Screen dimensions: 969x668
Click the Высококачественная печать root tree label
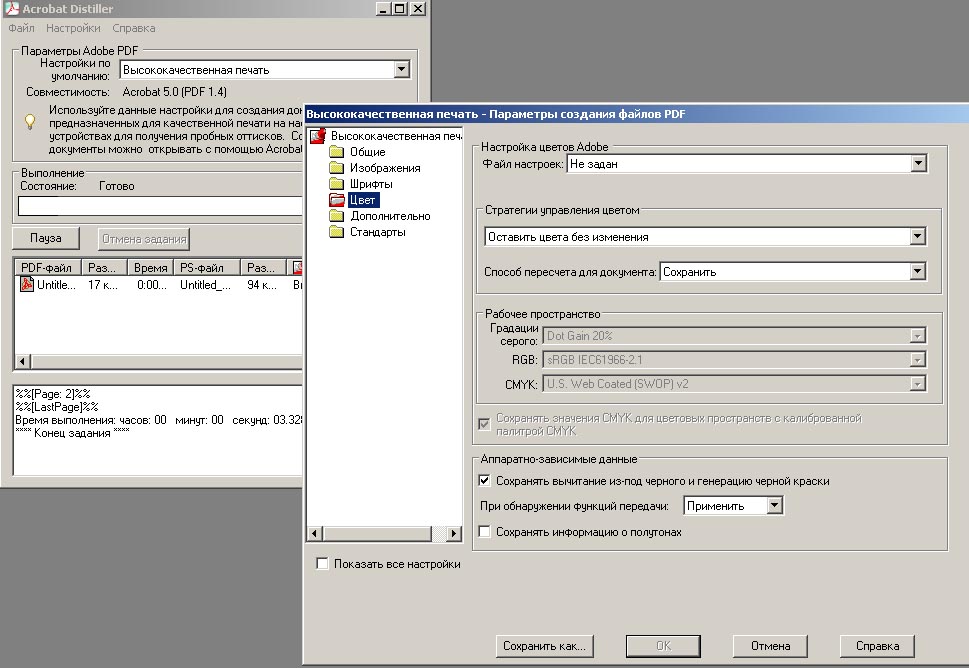(396, 136)
